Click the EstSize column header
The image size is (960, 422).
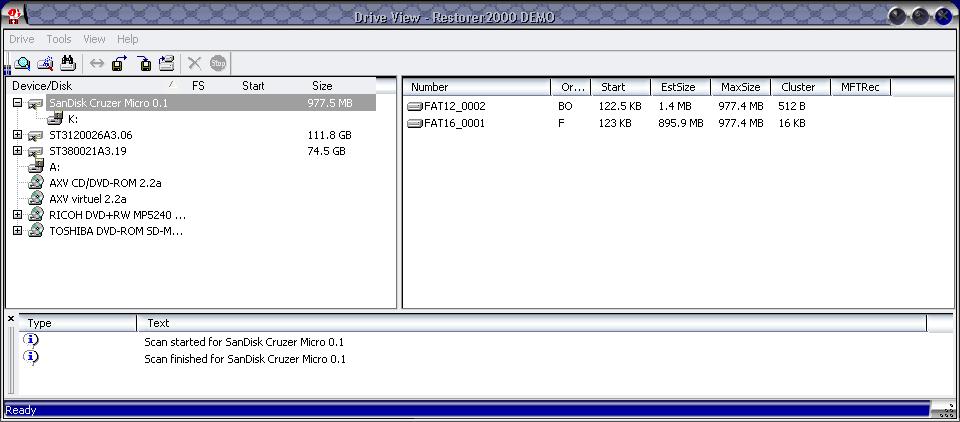click(681, 87)
